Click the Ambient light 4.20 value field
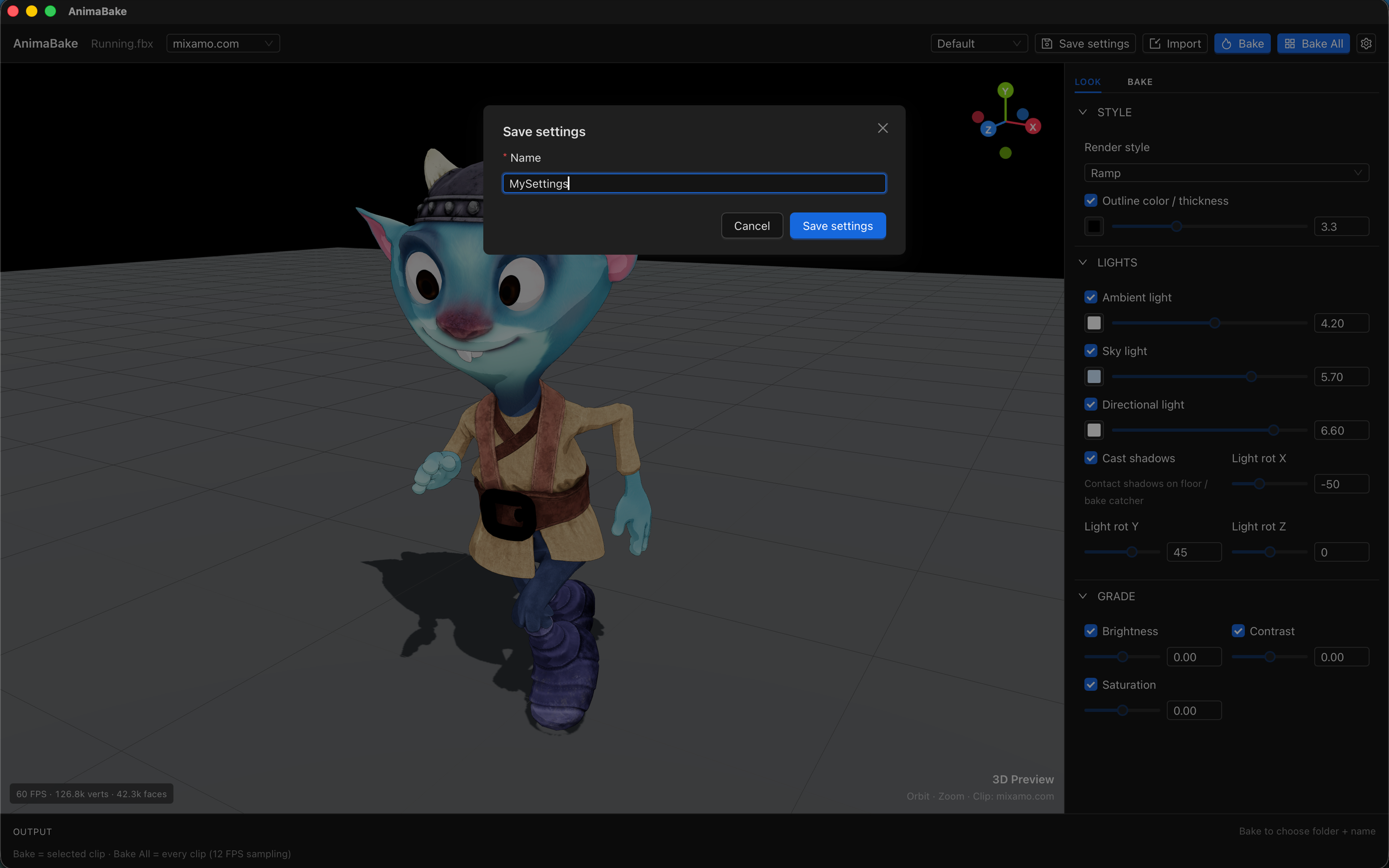The image size is (1389, 868). [x=1341, y=323]
